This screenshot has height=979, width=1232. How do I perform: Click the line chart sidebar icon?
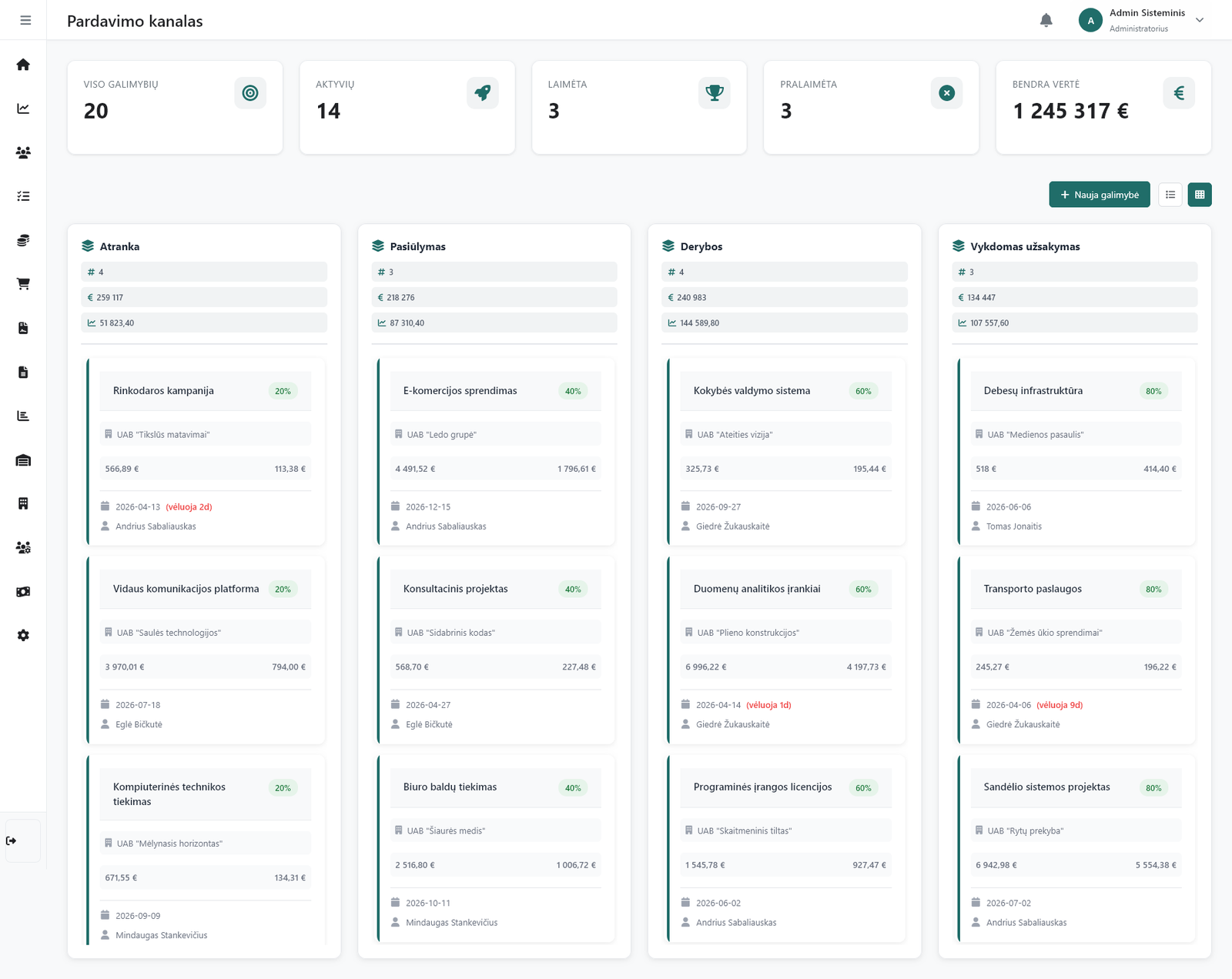pos(23,109)
